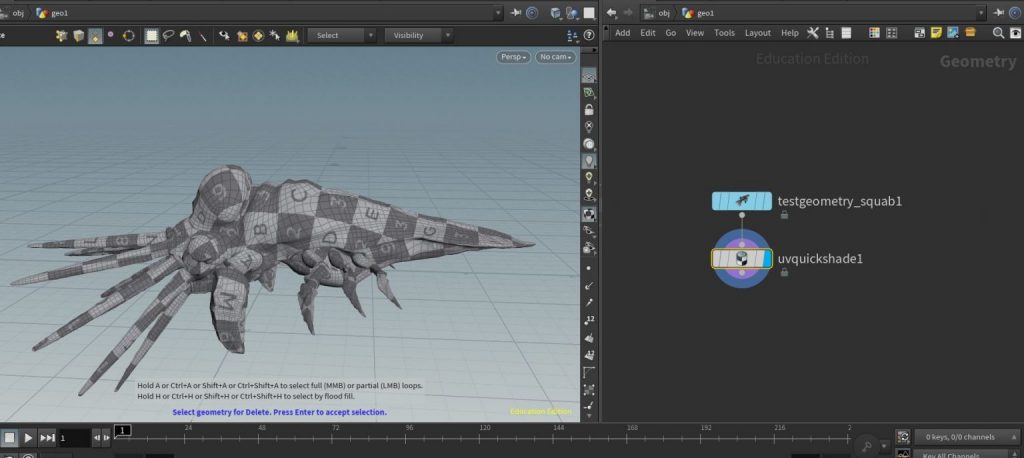Select the lasso selection tool
1024x458 pixels.
tap(168, 35)
